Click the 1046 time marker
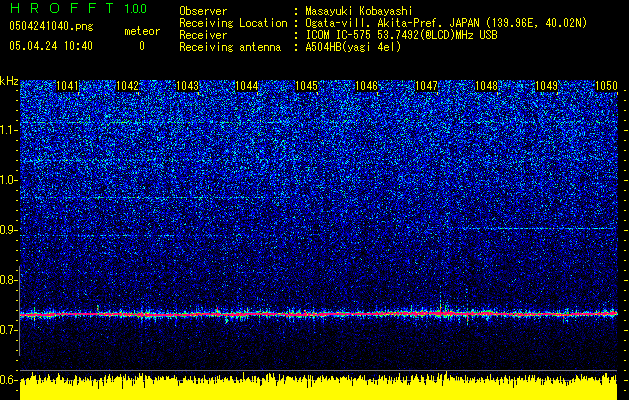This screenshot has height=400, width=629. (367, 86)
